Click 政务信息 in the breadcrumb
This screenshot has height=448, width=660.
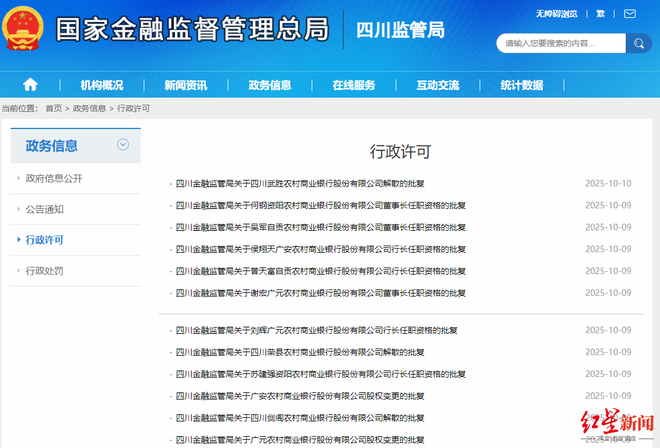[90, 108]
